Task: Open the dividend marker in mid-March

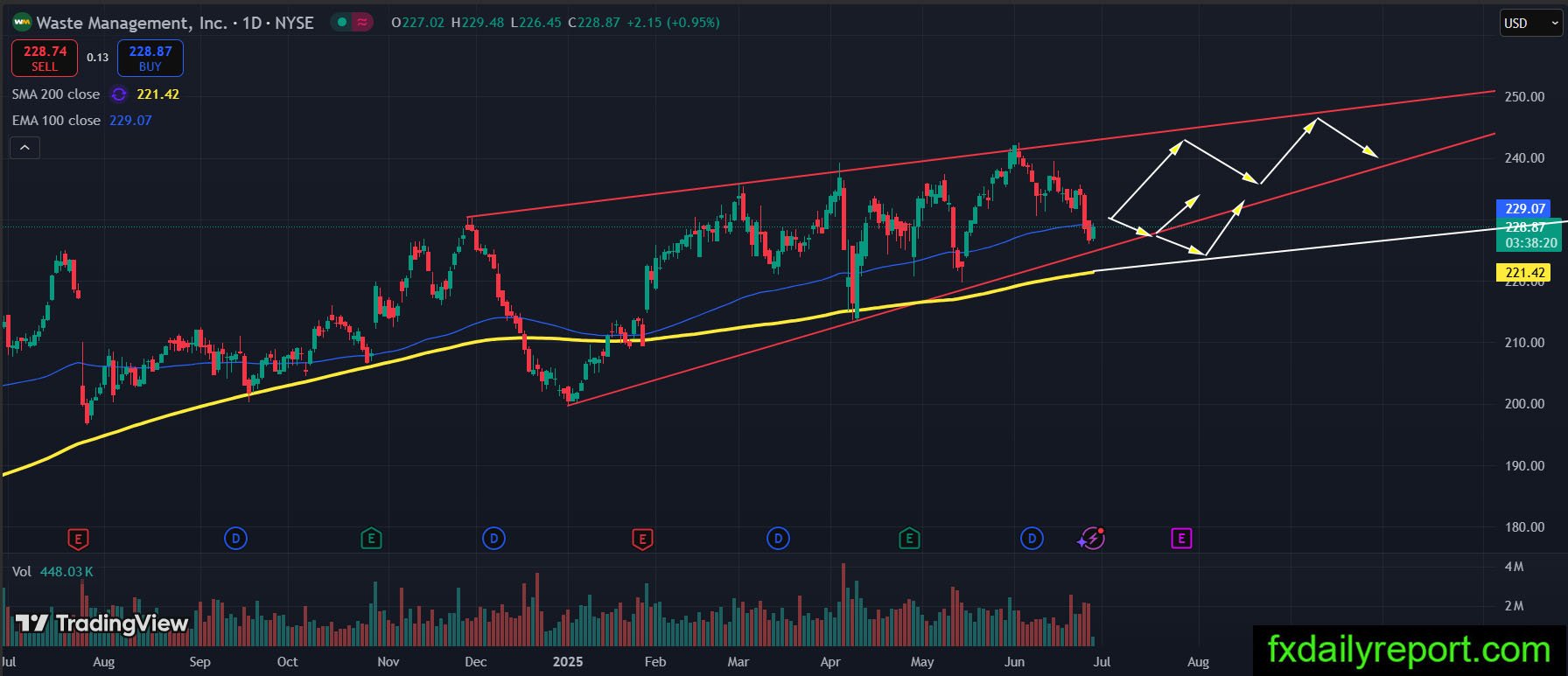Action: click(x=778, y=539)
